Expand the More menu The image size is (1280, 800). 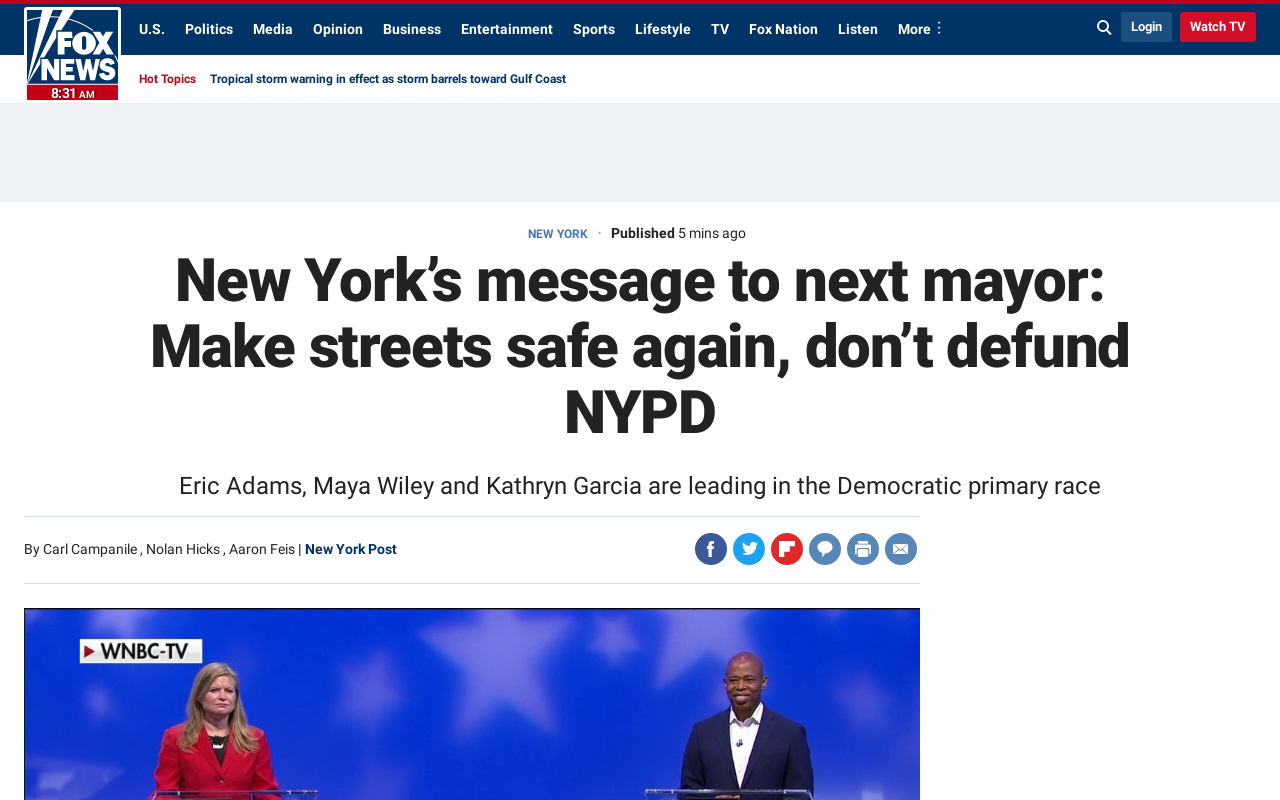(x=920, y=29)
